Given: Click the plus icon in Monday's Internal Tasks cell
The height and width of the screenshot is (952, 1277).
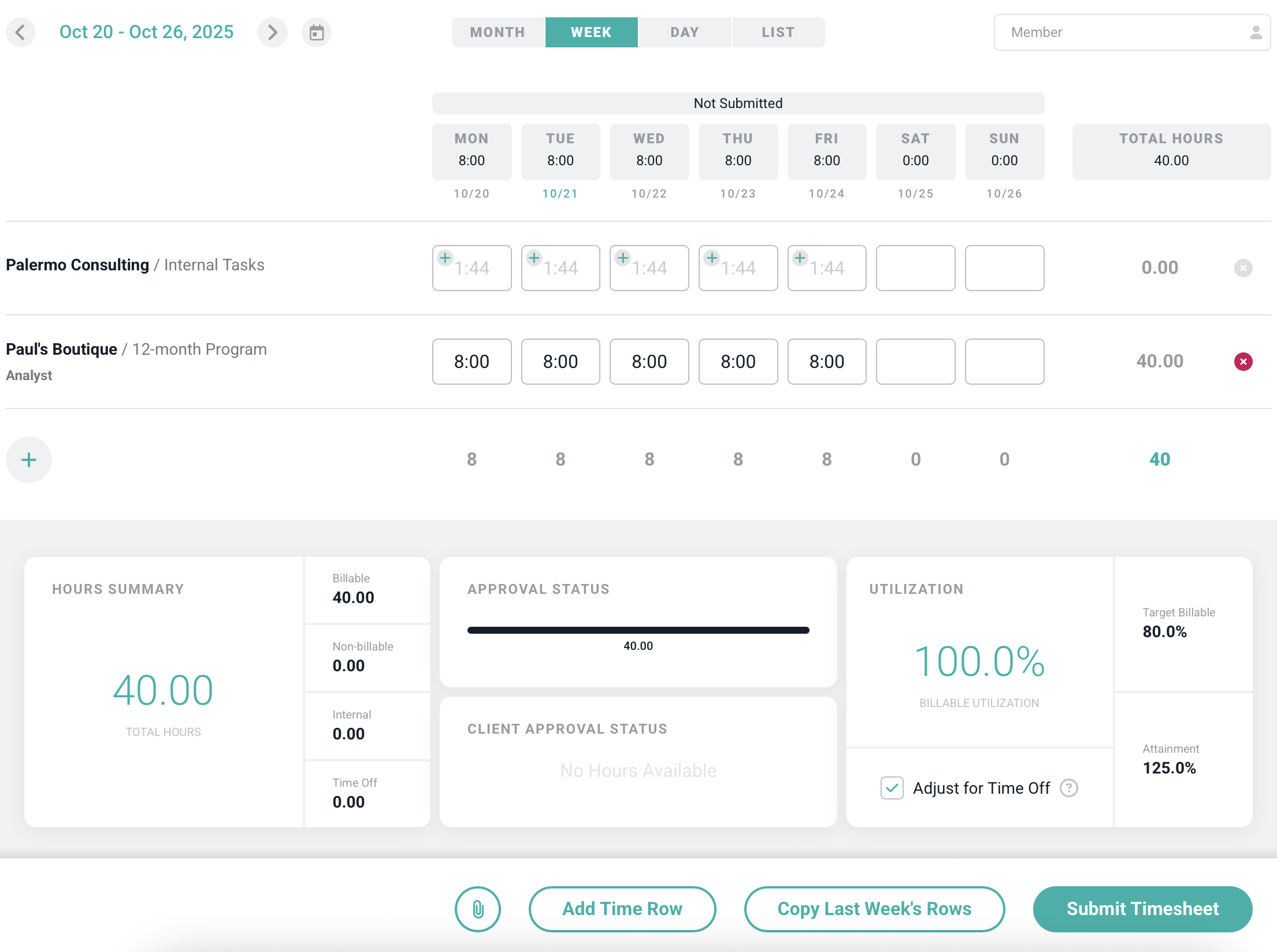Looking at the screenshot, I should click(x=445, y=258).
